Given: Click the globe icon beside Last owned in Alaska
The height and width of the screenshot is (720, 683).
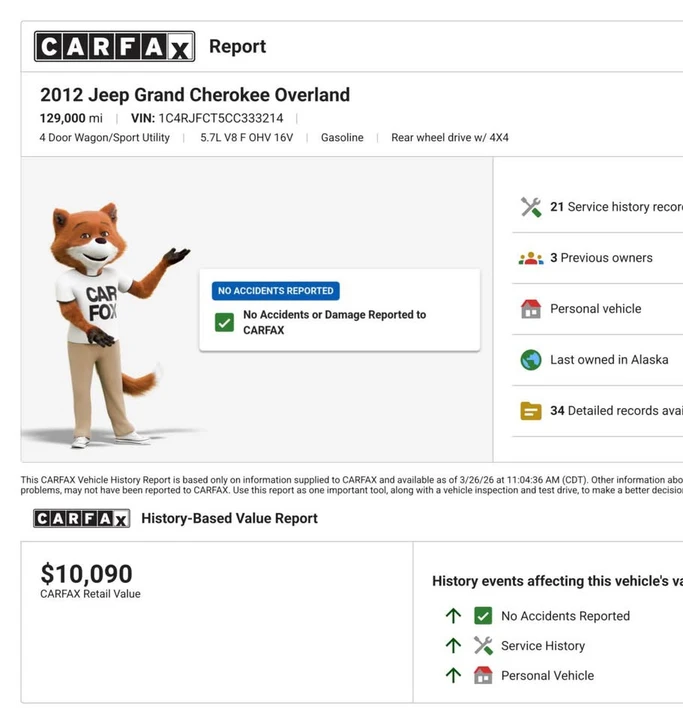Looking at the screenshot, I should point(531,360).
